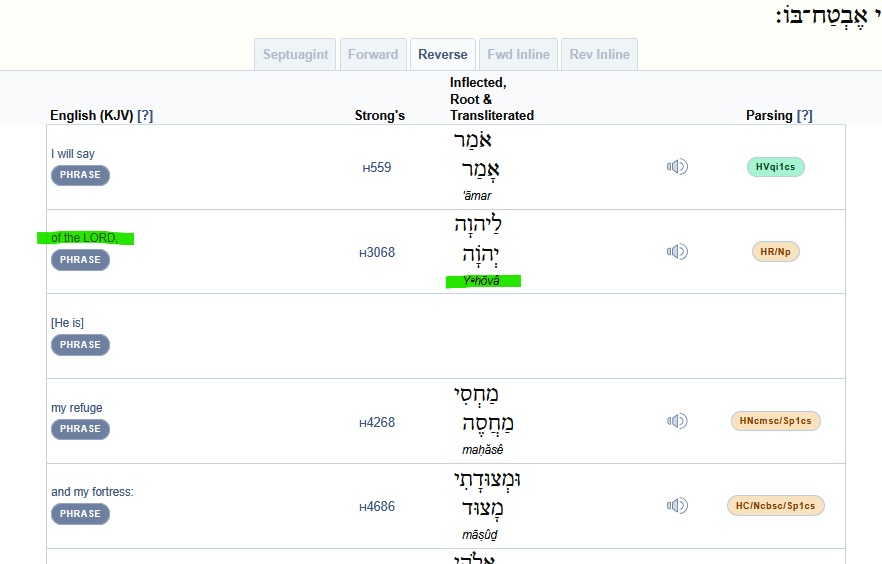Screen dimensions: 882x564
Task: Open Strong's H3068 link
Action: pos(377,252)
